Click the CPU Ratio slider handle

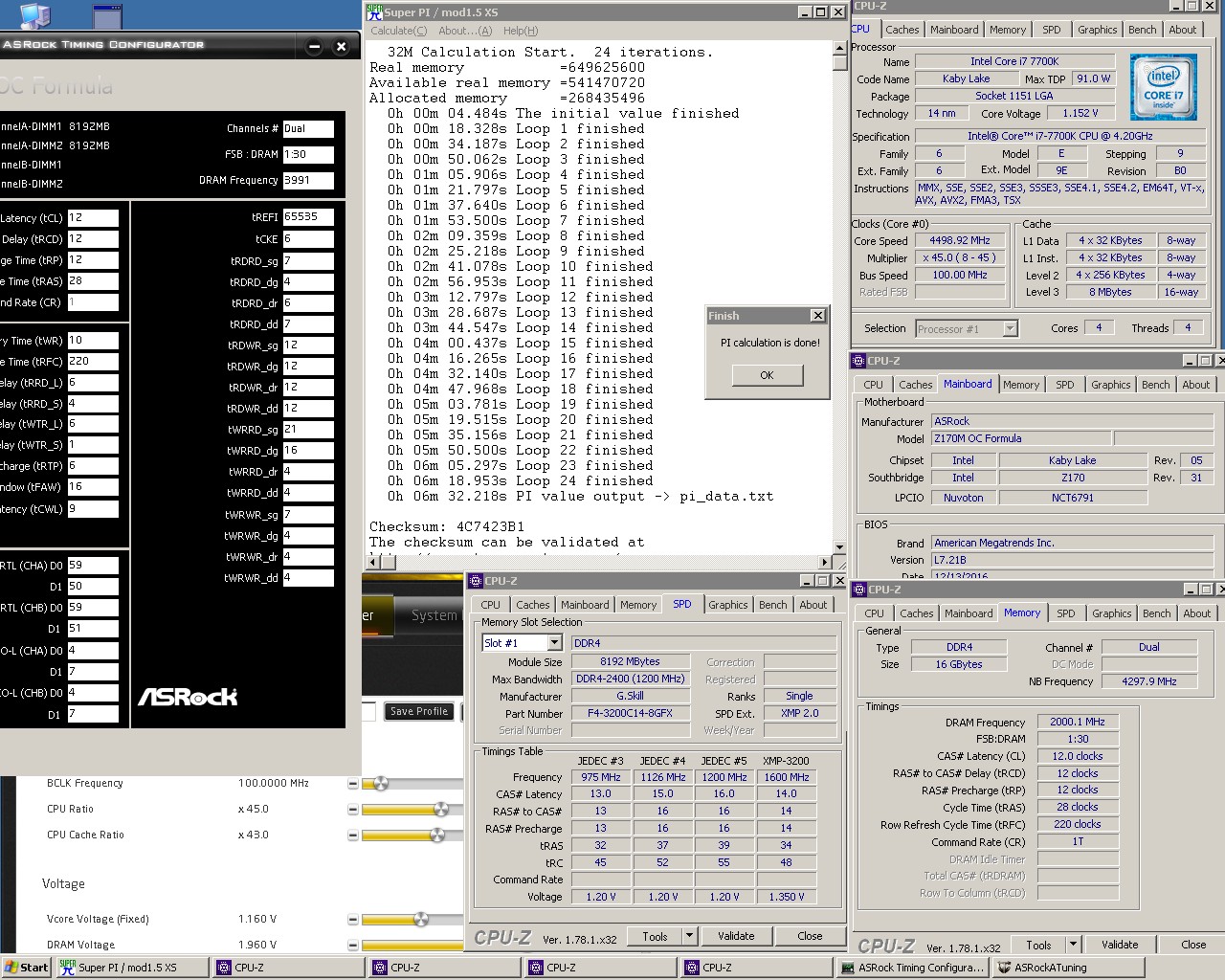pos(440,810)
